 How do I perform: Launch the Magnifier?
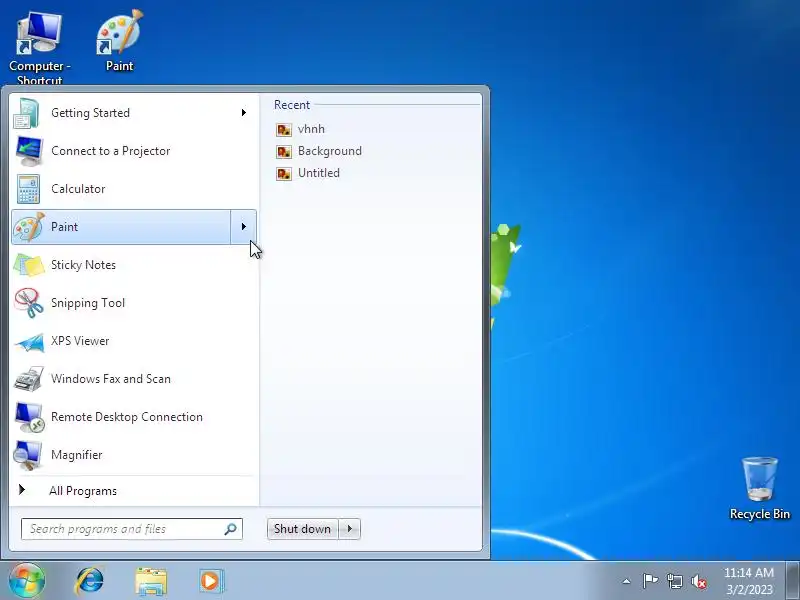134,455
